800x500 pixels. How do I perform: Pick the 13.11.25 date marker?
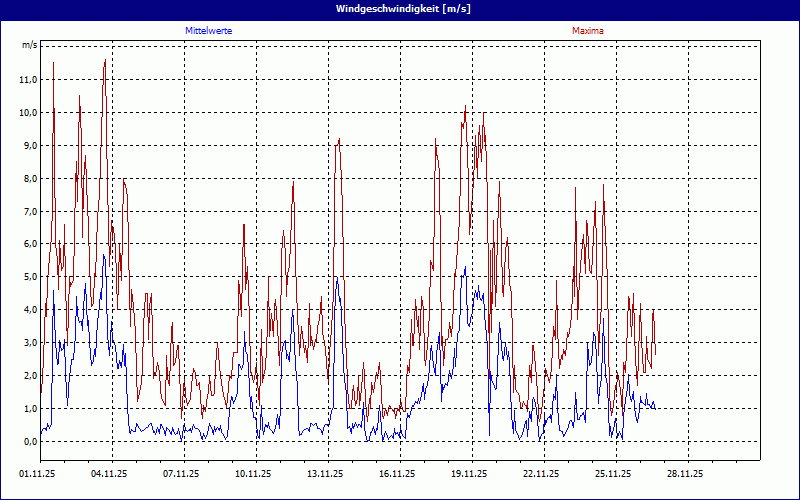click(326, 474)
